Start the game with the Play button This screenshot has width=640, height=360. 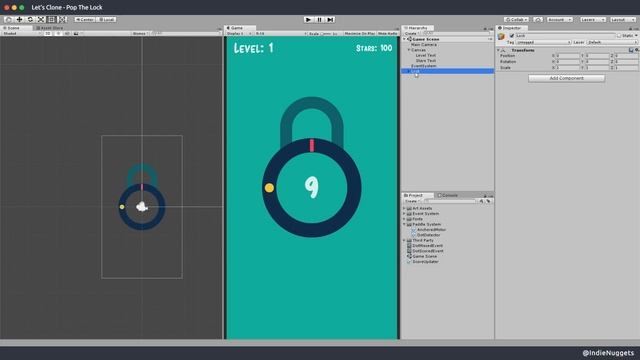[x=309, y=20]
